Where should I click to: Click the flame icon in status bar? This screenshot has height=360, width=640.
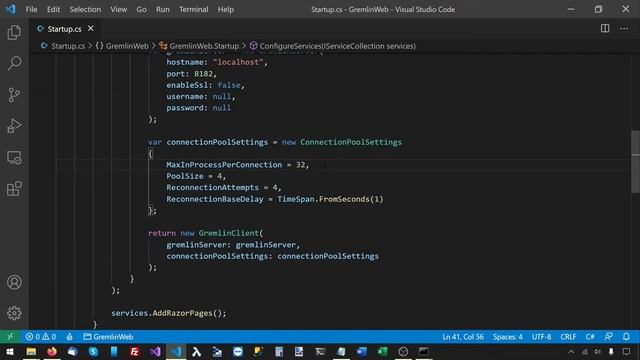(x=69, y=337)
